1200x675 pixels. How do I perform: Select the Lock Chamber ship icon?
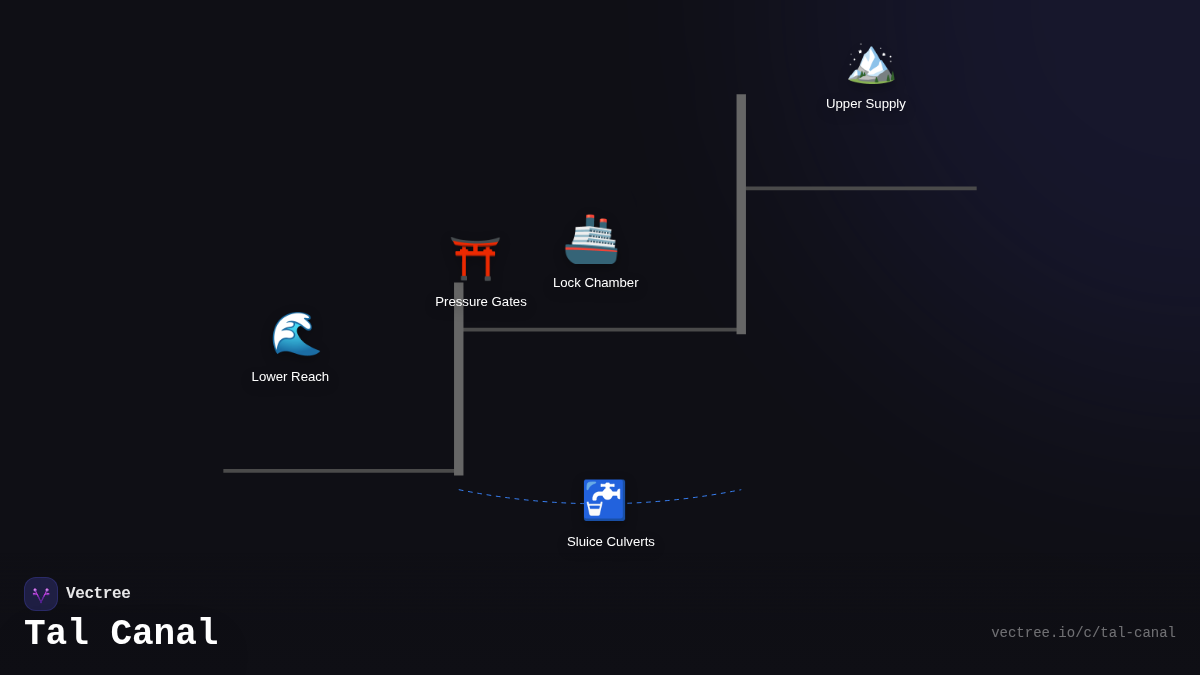(x=591, y=240)
